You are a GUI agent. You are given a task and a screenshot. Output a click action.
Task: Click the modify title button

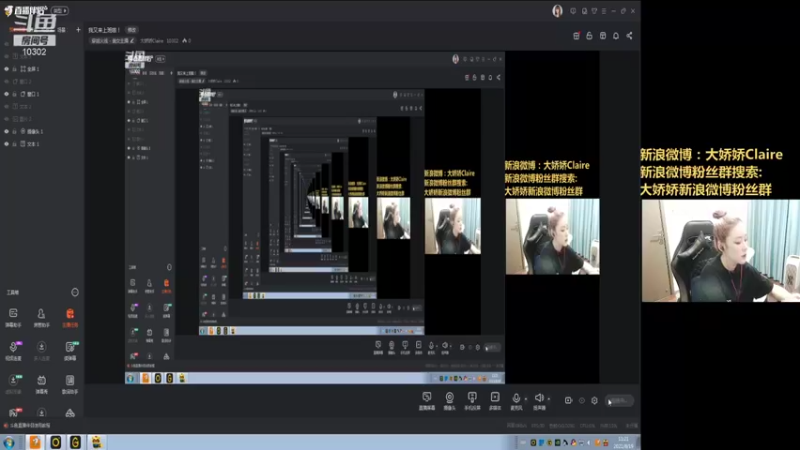click(x=132, y=30)
